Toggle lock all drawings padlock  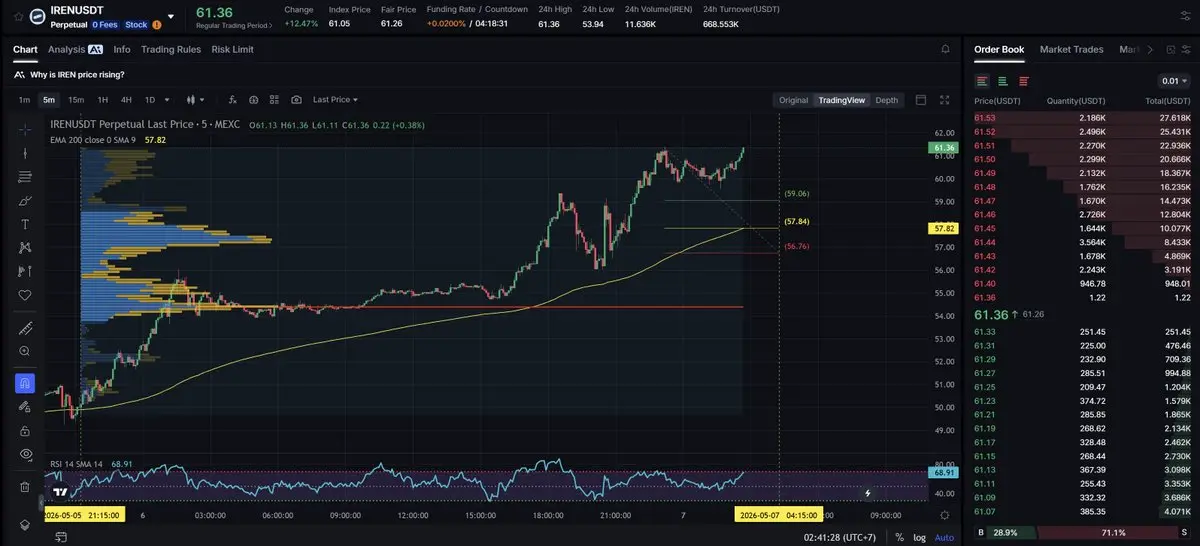pyautogui.click(x=25, y=430)
